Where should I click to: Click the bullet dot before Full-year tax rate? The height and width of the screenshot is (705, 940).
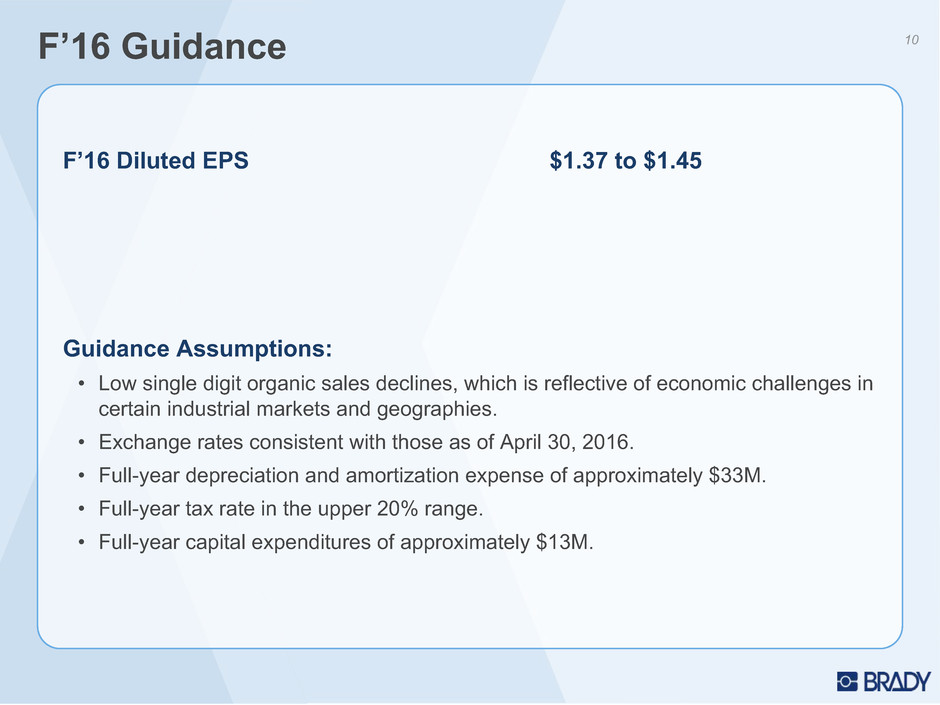pos(81,510)
